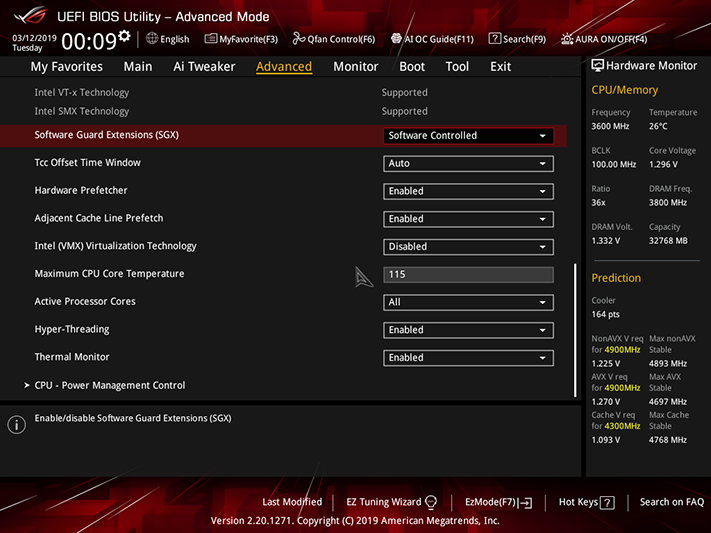Toggle AURA ON/OFF(F4)
Viewport: 711px width, 533px height.
click(604, 39)
